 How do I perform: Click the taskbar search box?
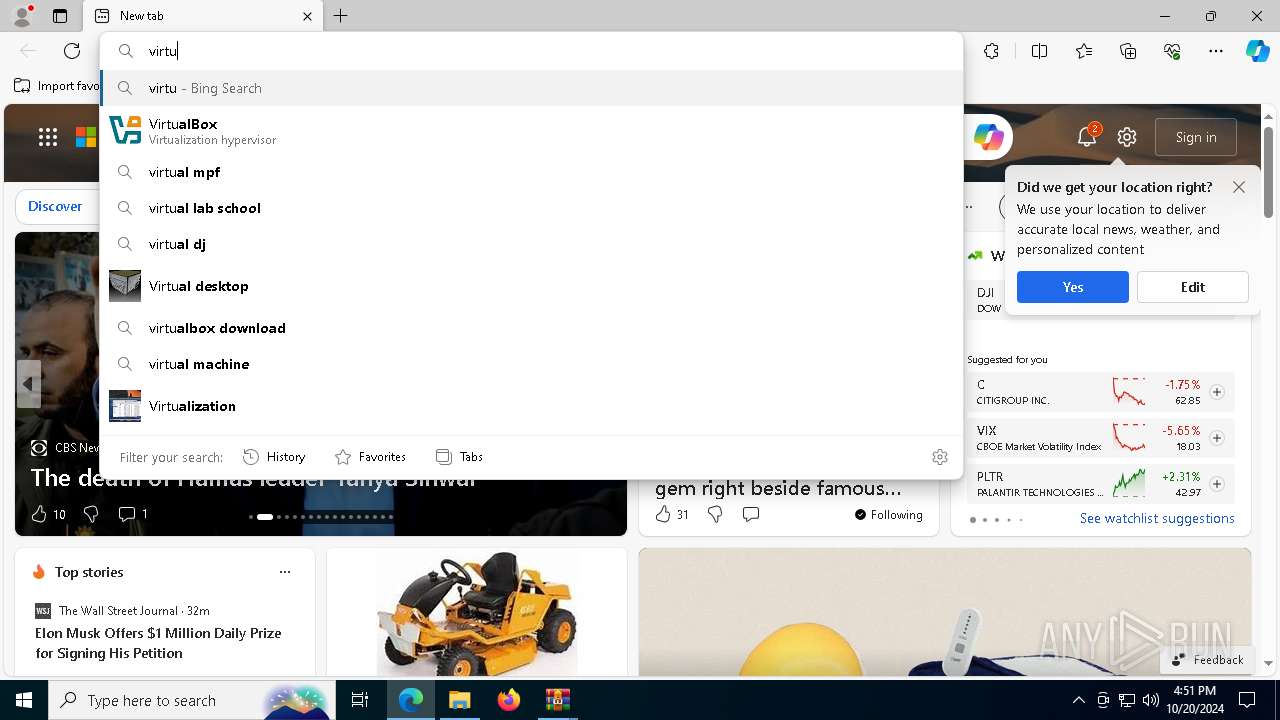tap(190, 700)
